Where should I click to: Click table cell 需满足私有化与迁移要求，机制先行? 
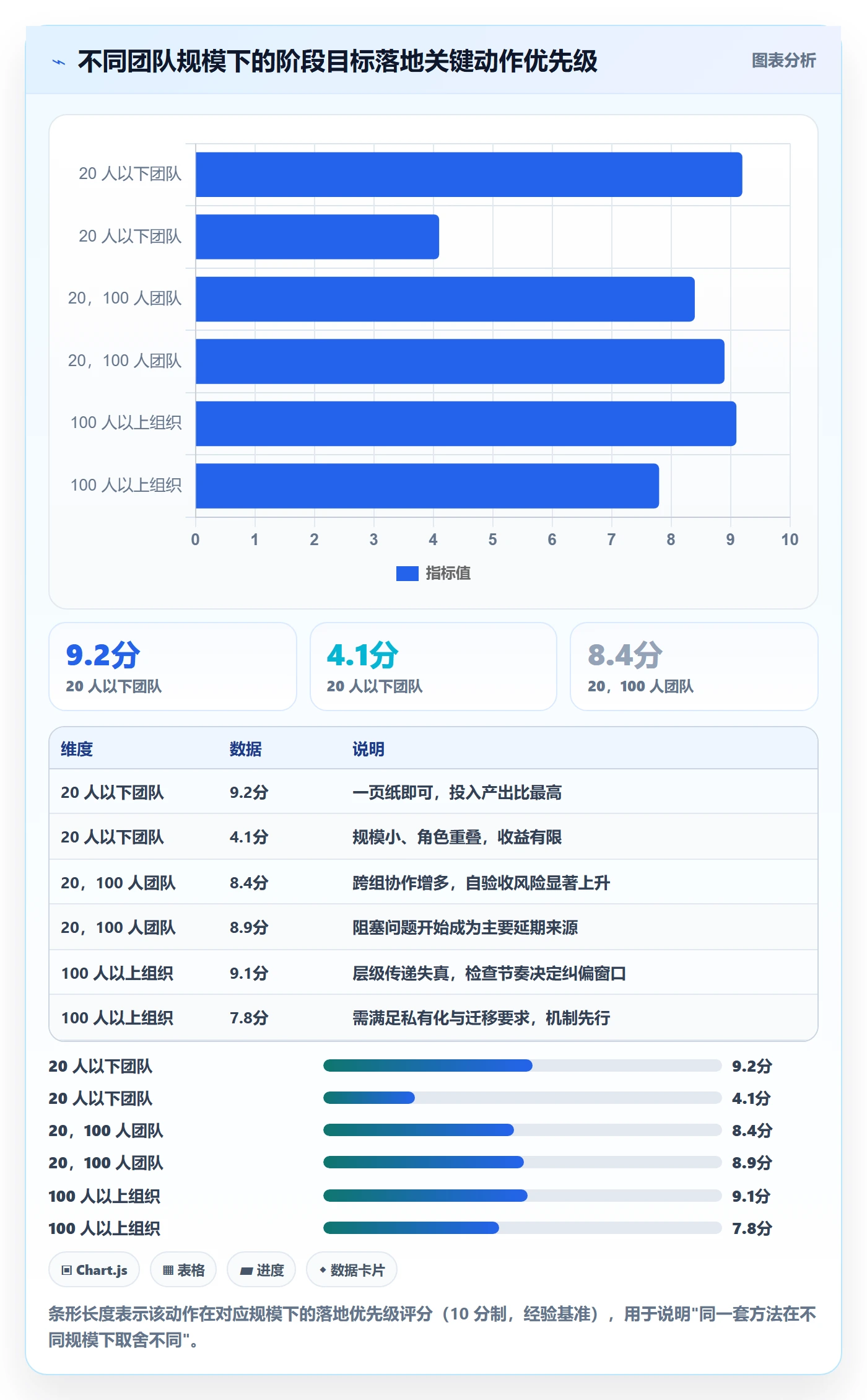tap(481, 1018)
